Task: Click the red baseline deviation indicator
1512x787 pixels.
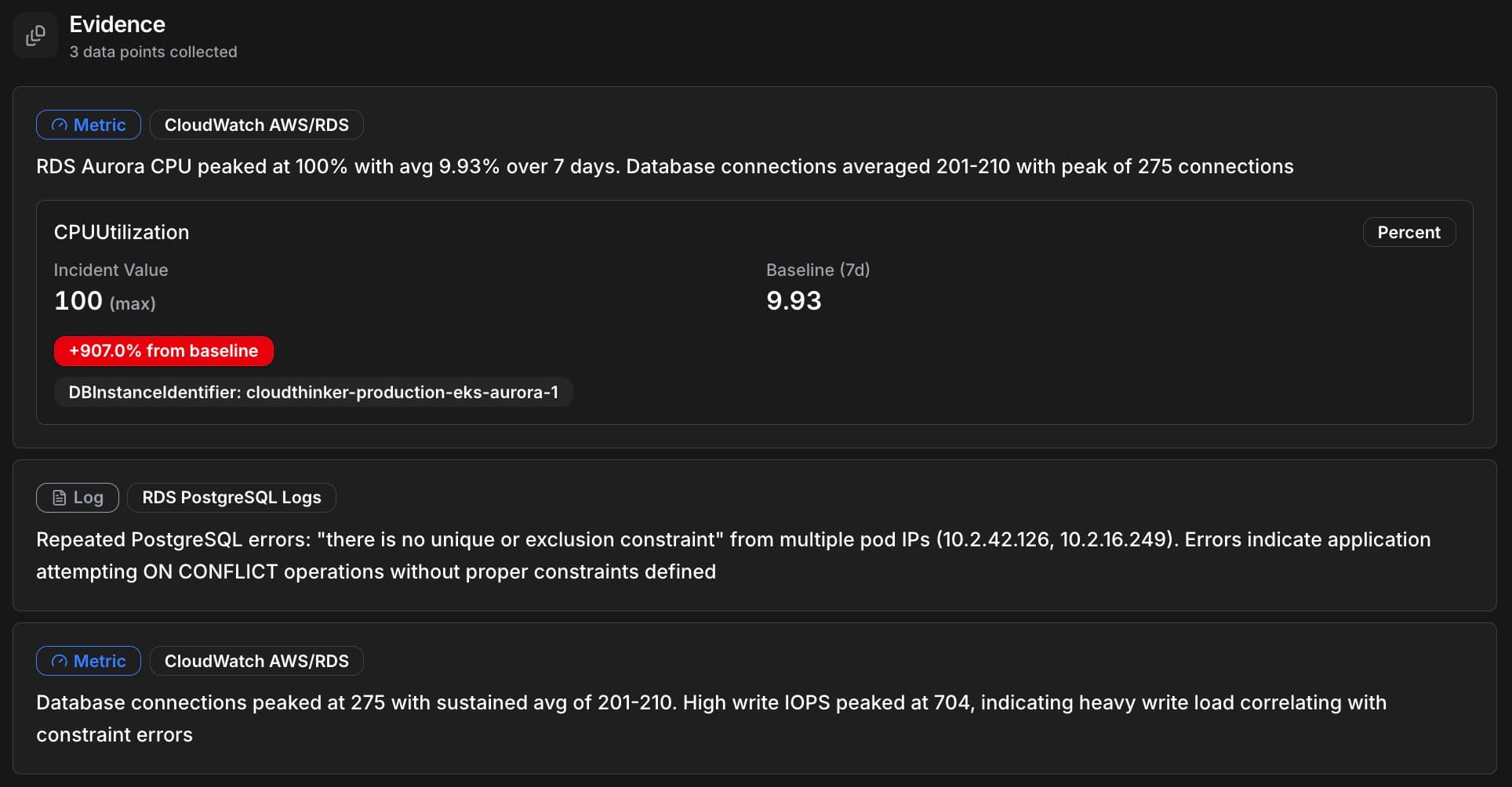Action: (163, 350)
